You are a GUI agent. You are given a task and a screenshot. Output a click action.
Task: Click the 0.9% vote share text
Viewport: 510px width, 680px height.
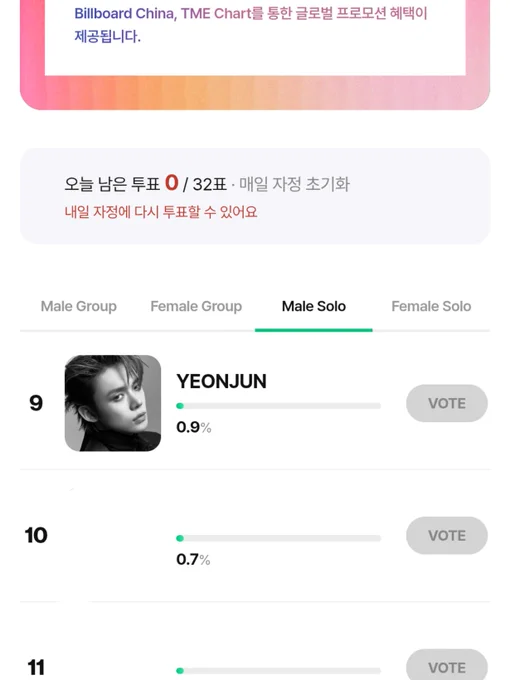pos(193,427)
